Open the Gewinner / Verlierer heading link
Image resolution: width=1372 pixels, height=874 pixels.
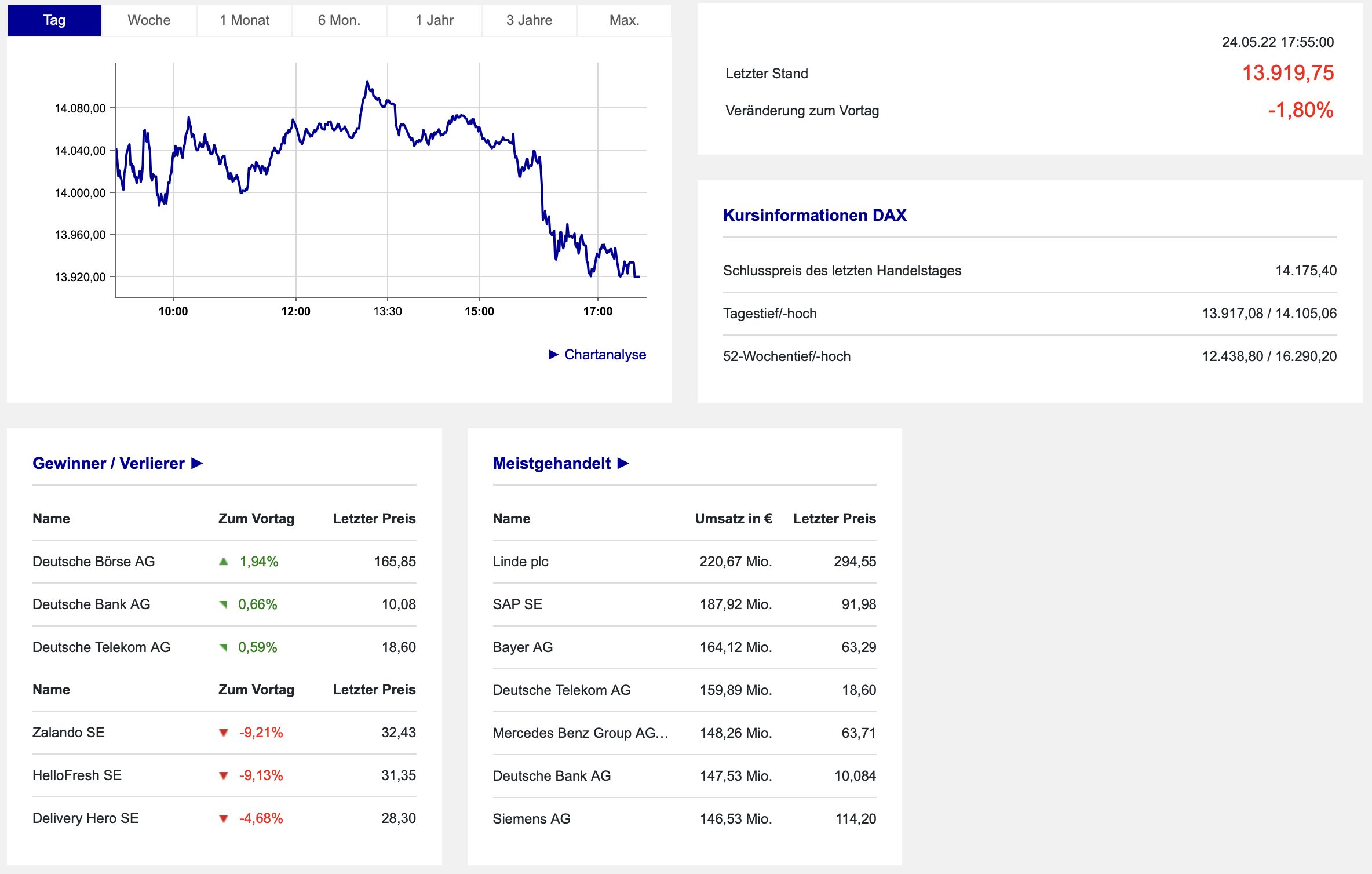coord(108,463)
